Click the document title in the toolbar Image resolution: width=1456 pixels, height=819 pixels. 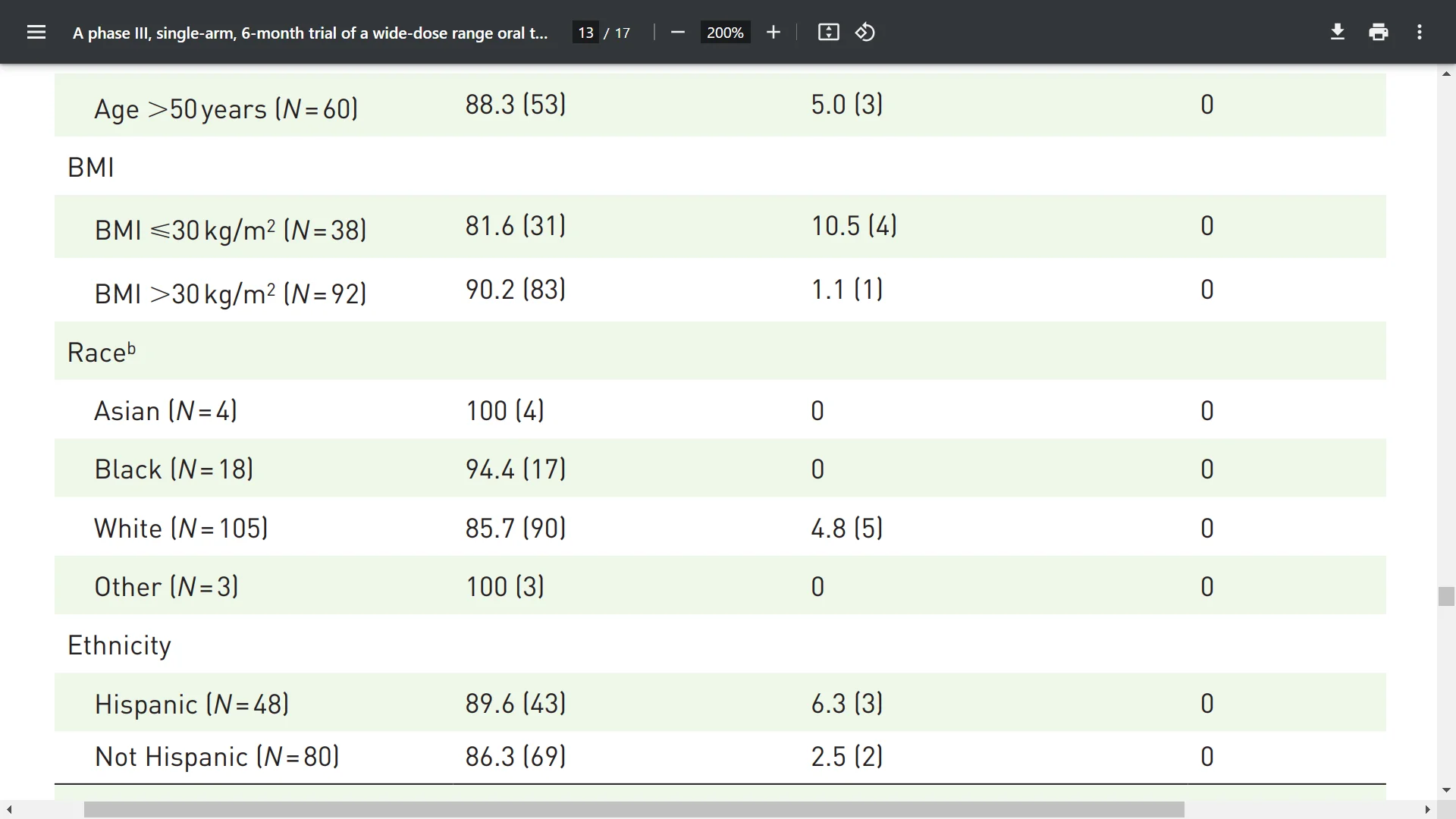309,33
